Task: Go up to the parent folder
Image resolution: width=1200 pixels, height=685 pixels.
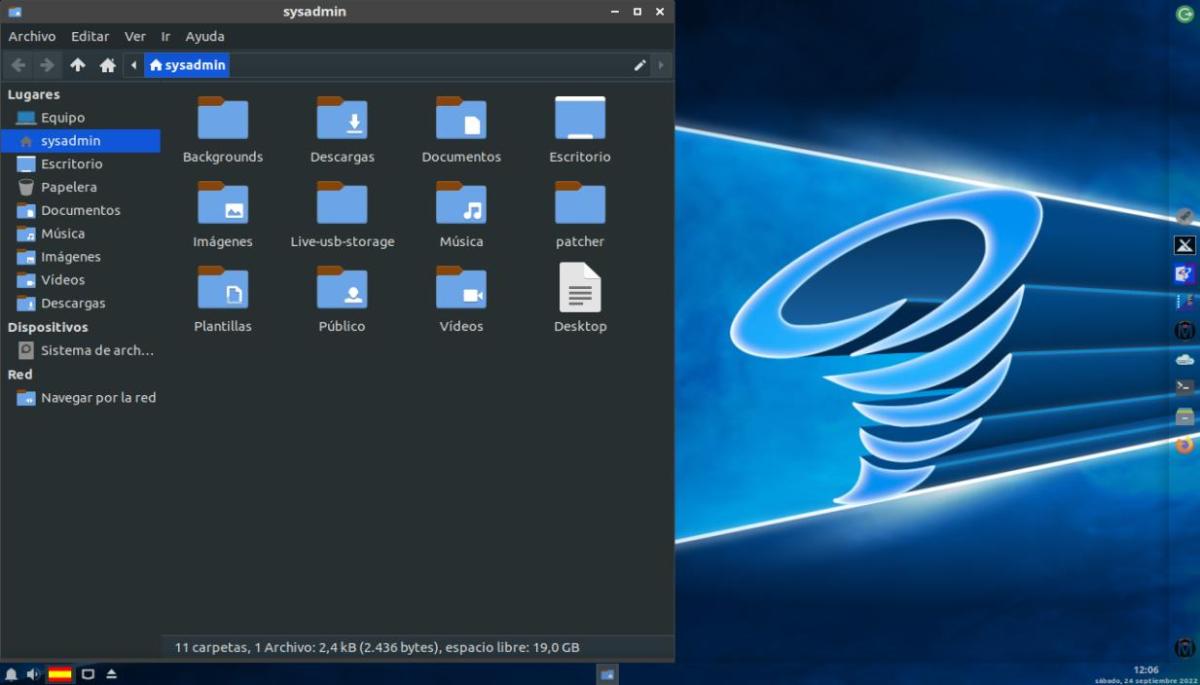Action: (x=77, y=66)
